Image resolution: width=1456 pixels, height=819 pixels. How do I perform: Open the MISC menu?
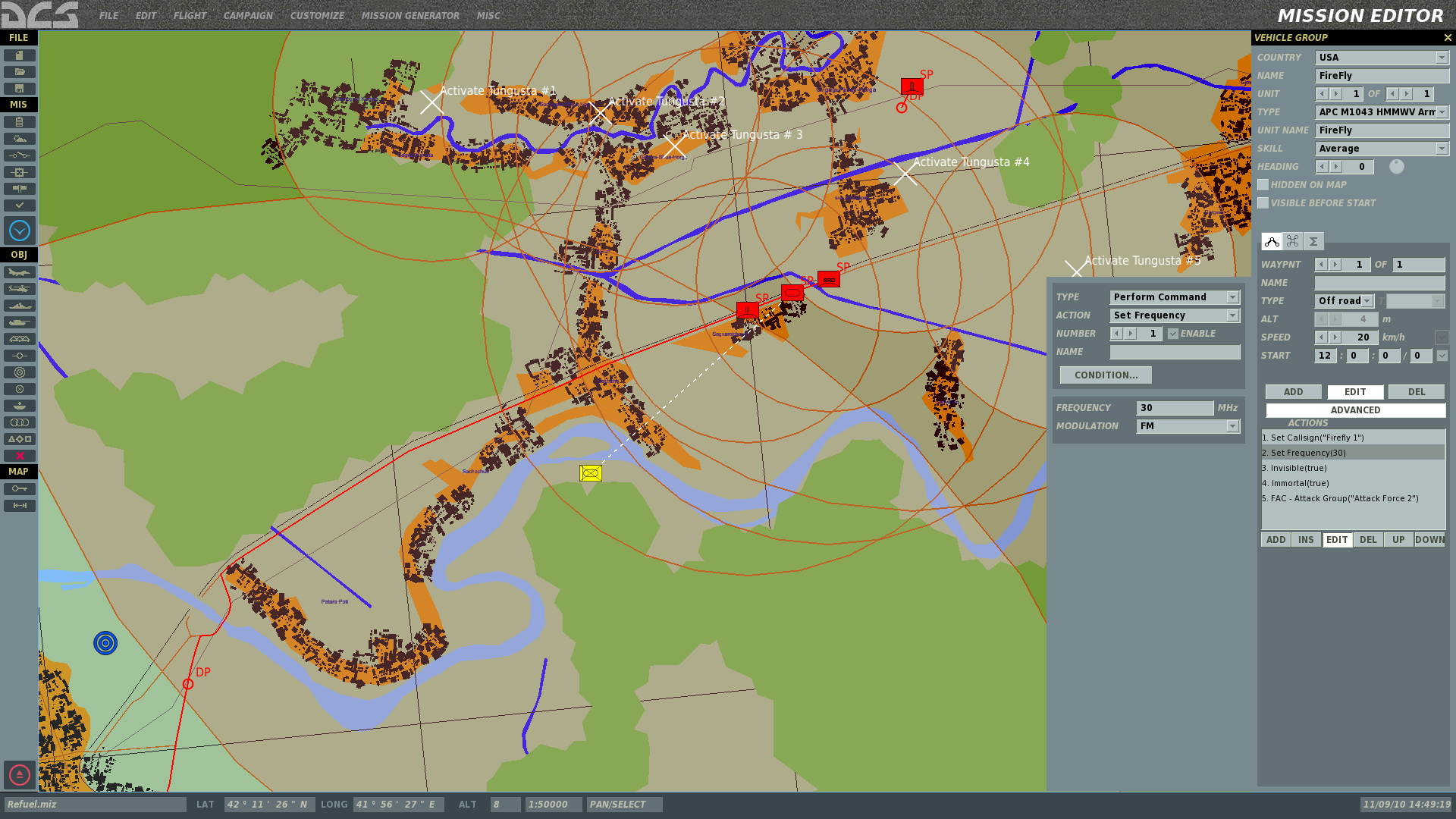coord(488,16)
